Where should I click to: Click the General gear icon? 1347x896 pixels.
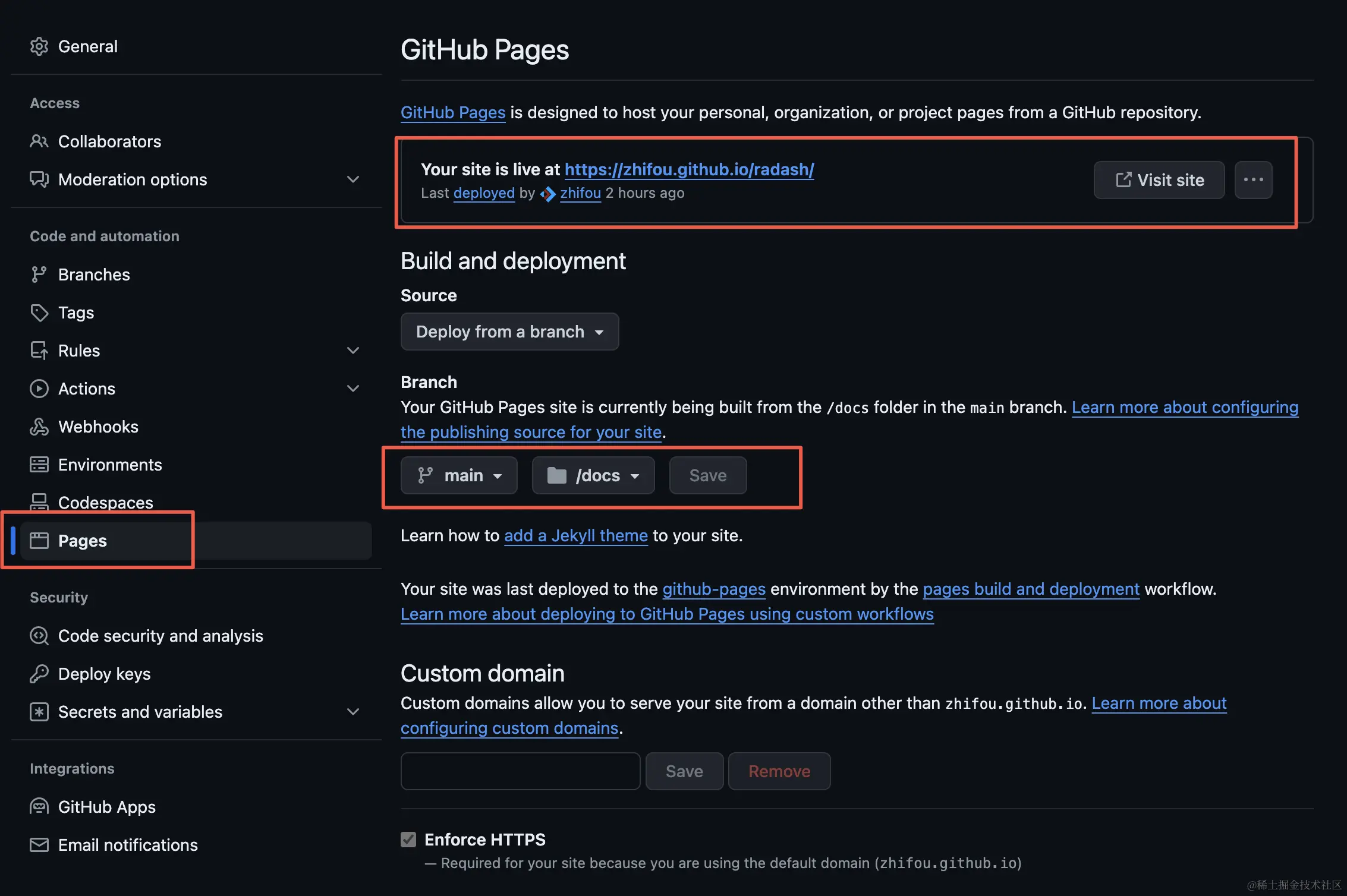pyautogui.click(x=39, y=46)
